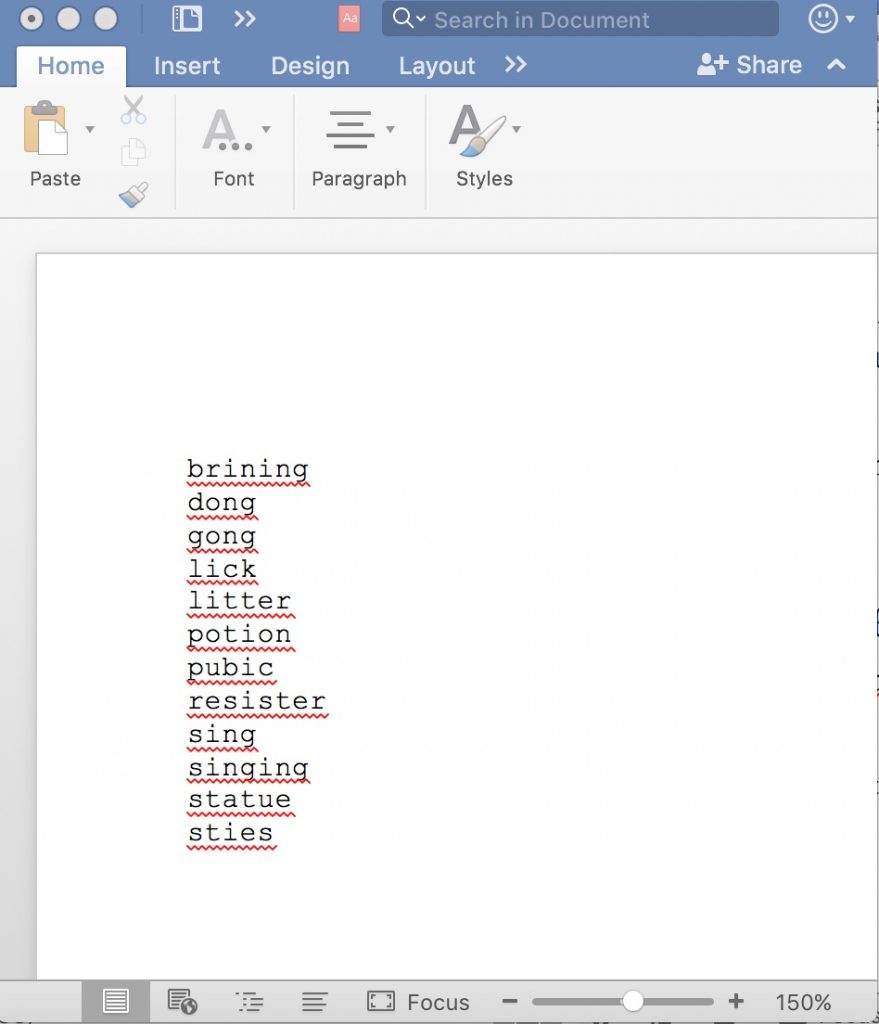Cut text using the scissors icon
Screen dimensions: 879x1024
pyautogui.click(x=134, y=110)
